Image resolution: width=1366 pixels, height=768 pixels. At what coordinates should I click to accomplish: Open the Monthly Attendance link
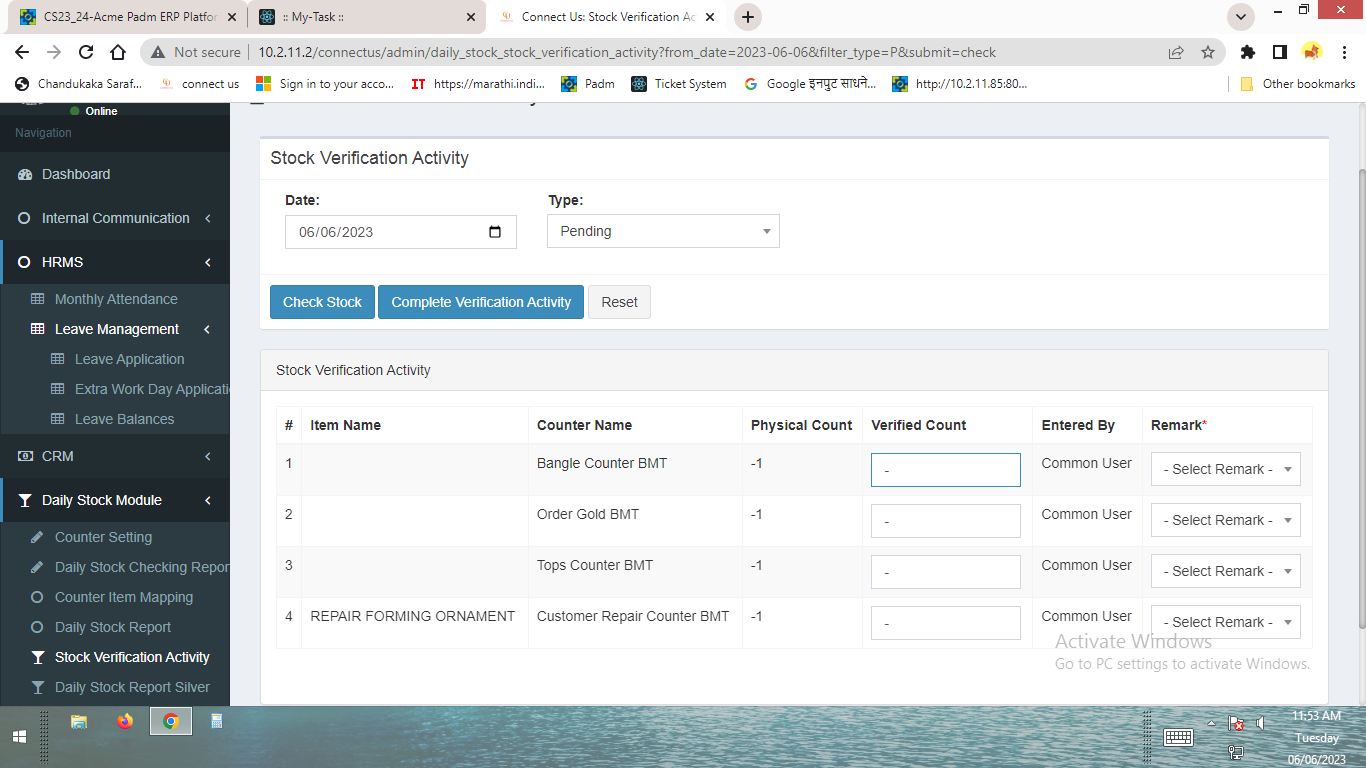(x=116, y=299)
